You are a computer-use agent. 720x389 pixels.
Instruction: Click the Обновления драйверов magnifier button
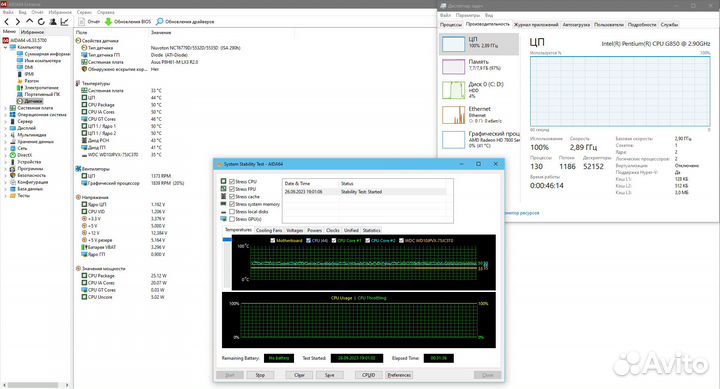pyautogui.click(x=185, y=22)
